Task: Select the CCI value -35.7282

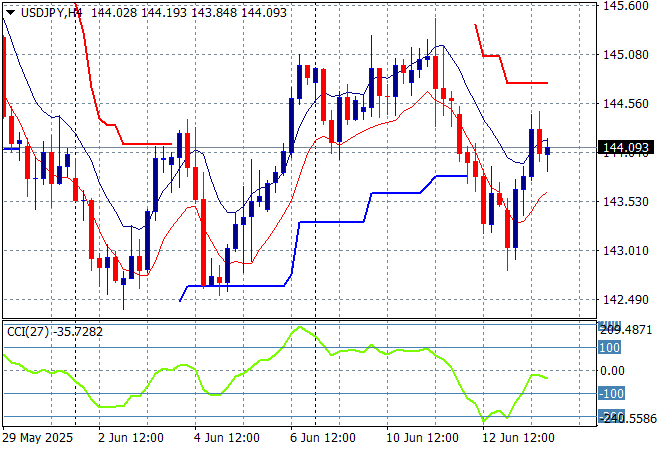Action: 78,332
